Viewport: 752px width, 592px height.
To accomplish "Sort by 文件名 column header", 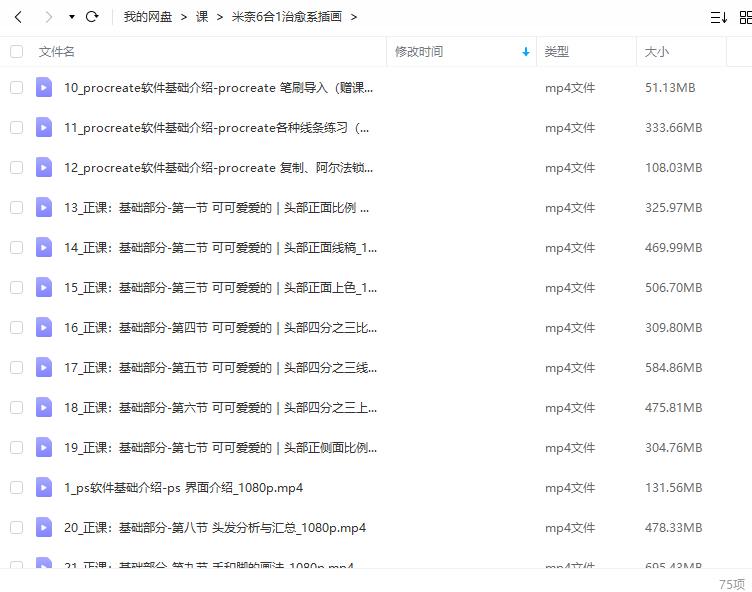I will point(57,52).
